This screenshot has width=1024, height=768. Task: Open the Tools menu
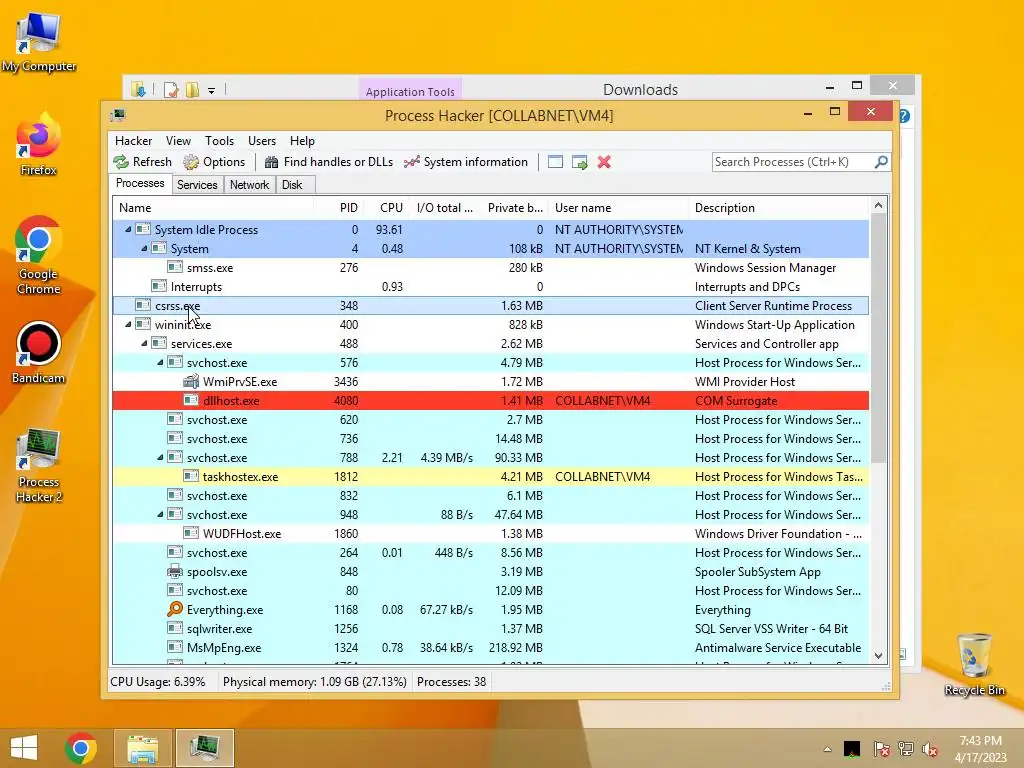pyautogui.click(x=219, y=141)
